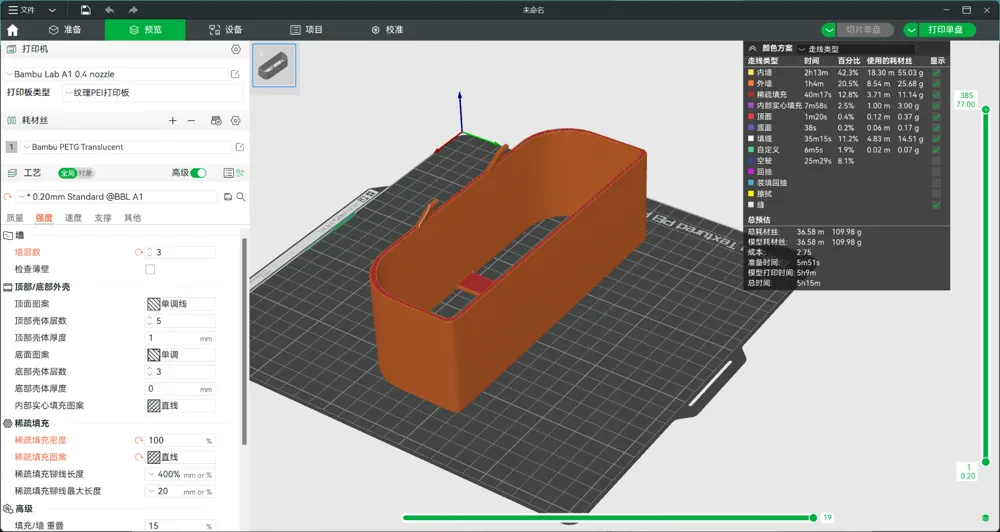Switch to the 项目 tab

tap(306, 30)
